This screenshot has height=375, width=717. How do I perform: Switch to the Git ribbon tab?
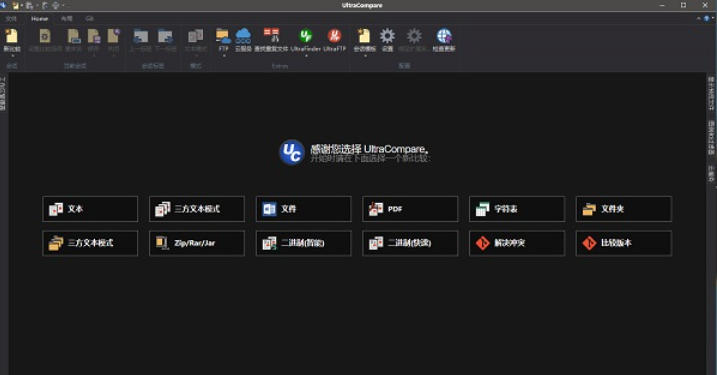(89, 18)
